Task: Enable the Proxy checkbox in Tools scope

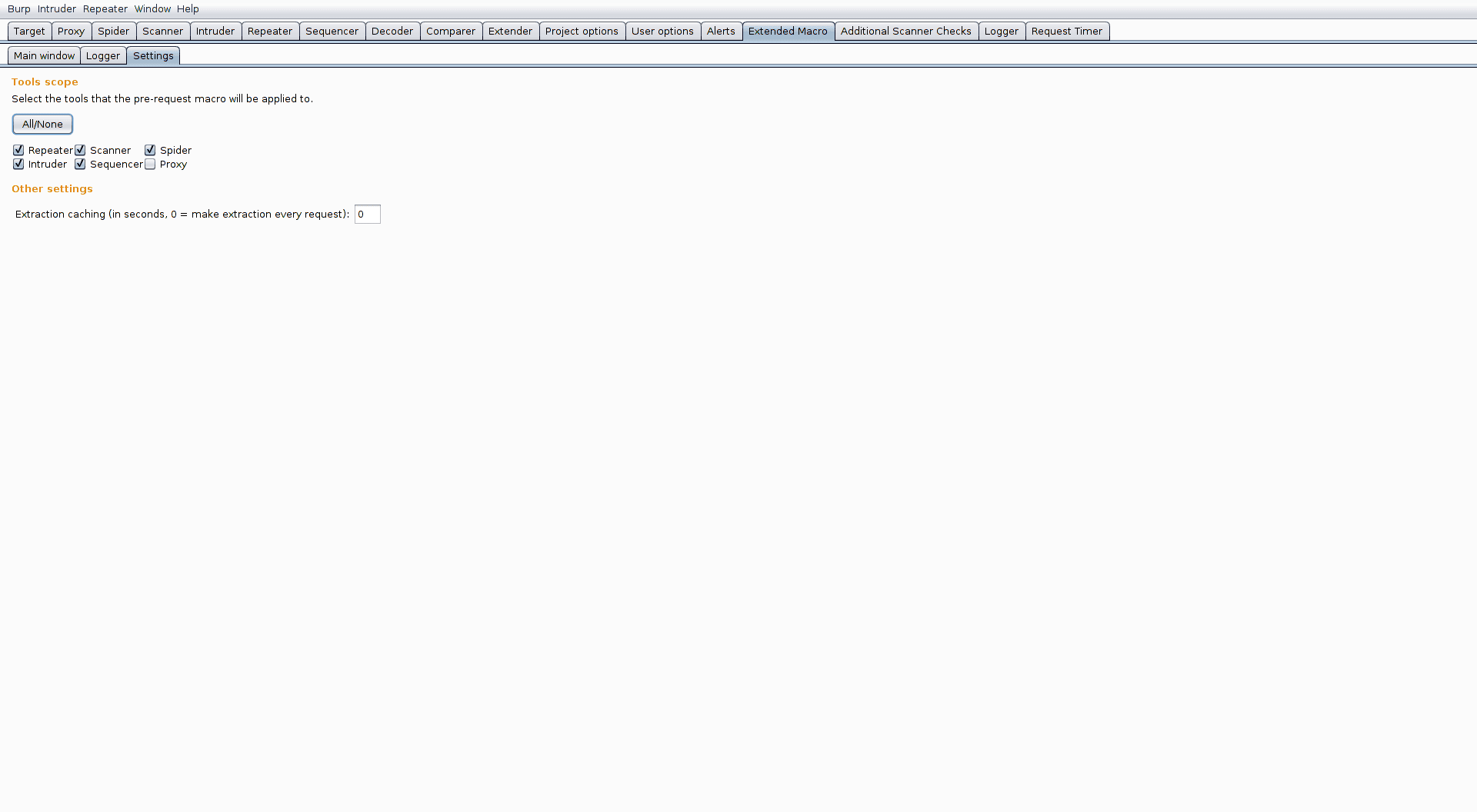Action: [150, 164]
